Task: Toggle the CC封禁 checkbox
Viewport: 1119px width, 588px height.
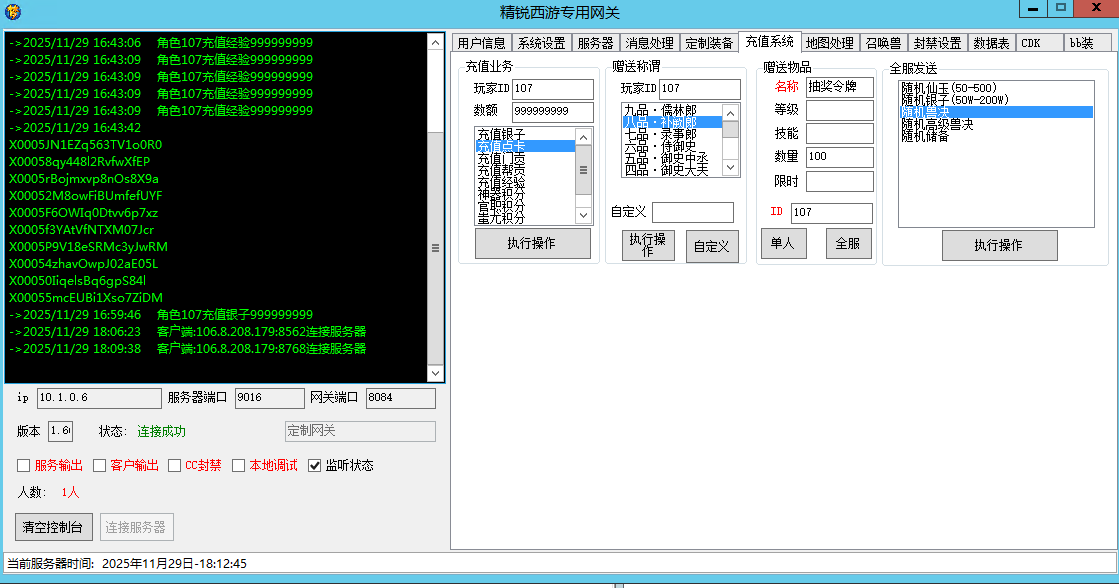Action: (x=175, y=465)
